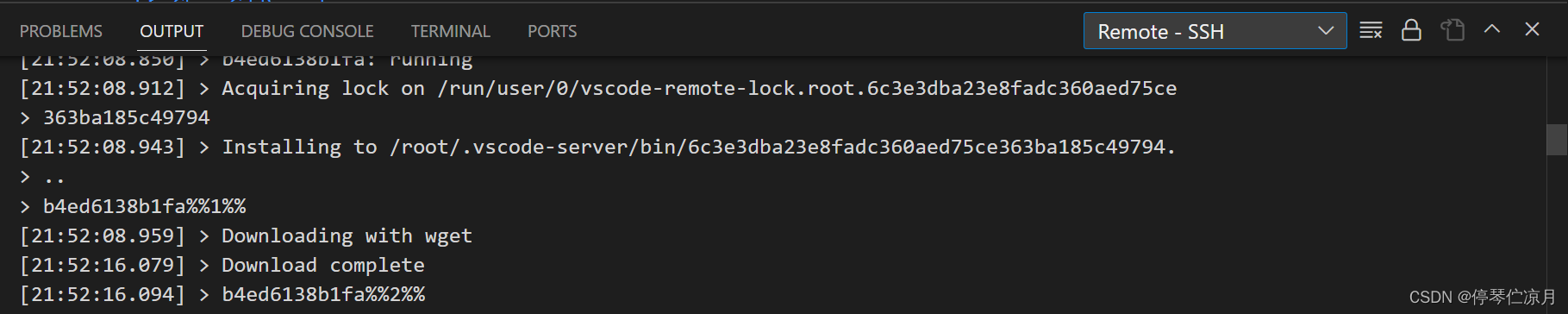The width and height of the screenshot is (1568, 314).
Task: Click the '363ba185c49794' continuation line
Action: (115, 117)
